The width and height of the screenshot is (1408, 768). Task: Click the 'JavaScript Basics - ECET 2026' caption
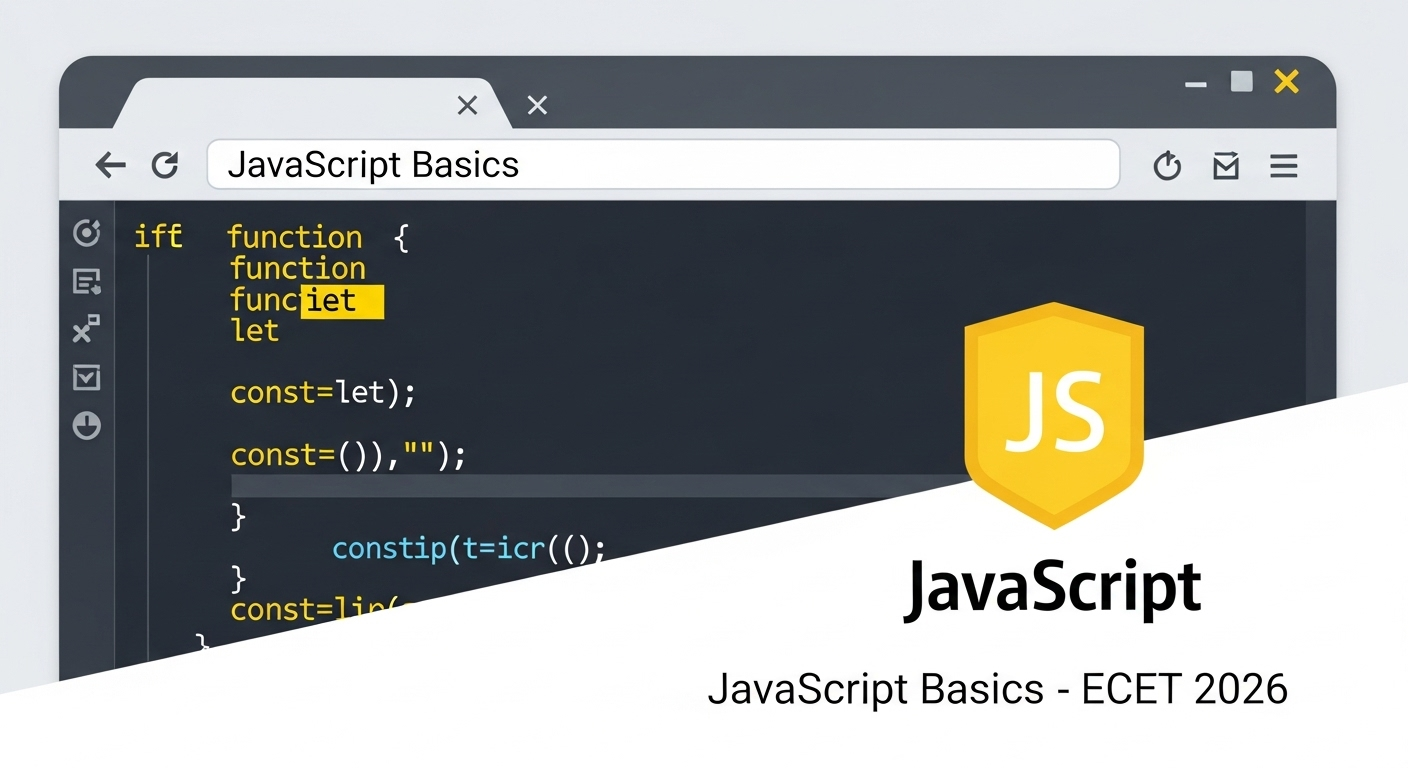coord(998,690)
